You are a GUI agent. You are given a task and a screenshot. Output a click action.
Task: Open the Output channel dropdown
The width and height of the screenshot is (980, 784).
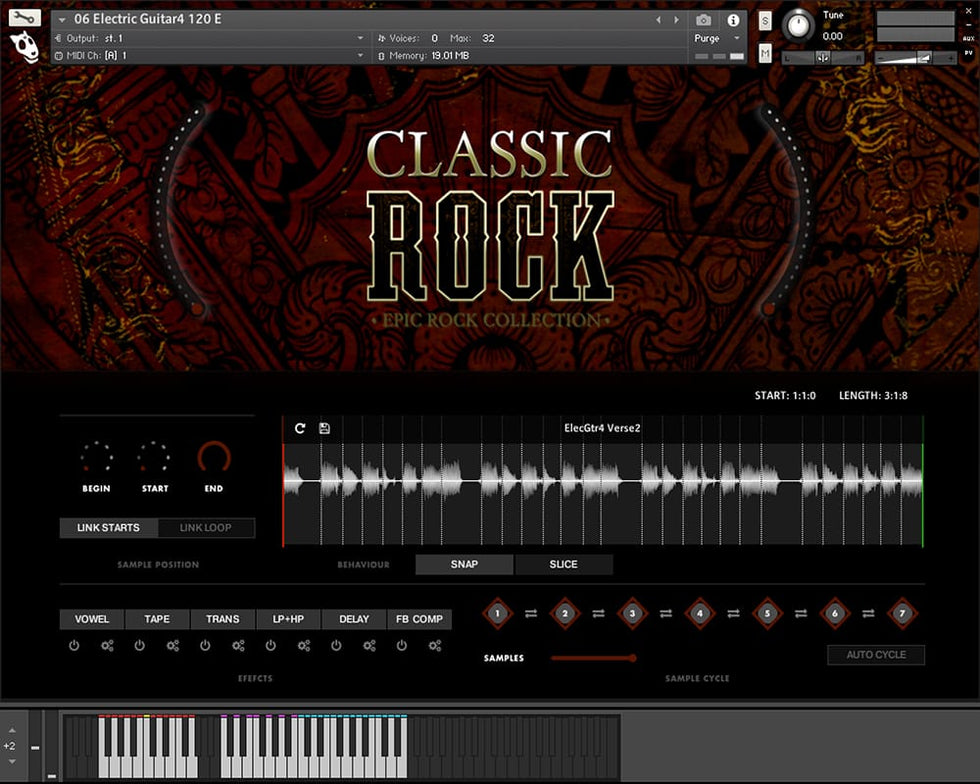tap(360, 38)
